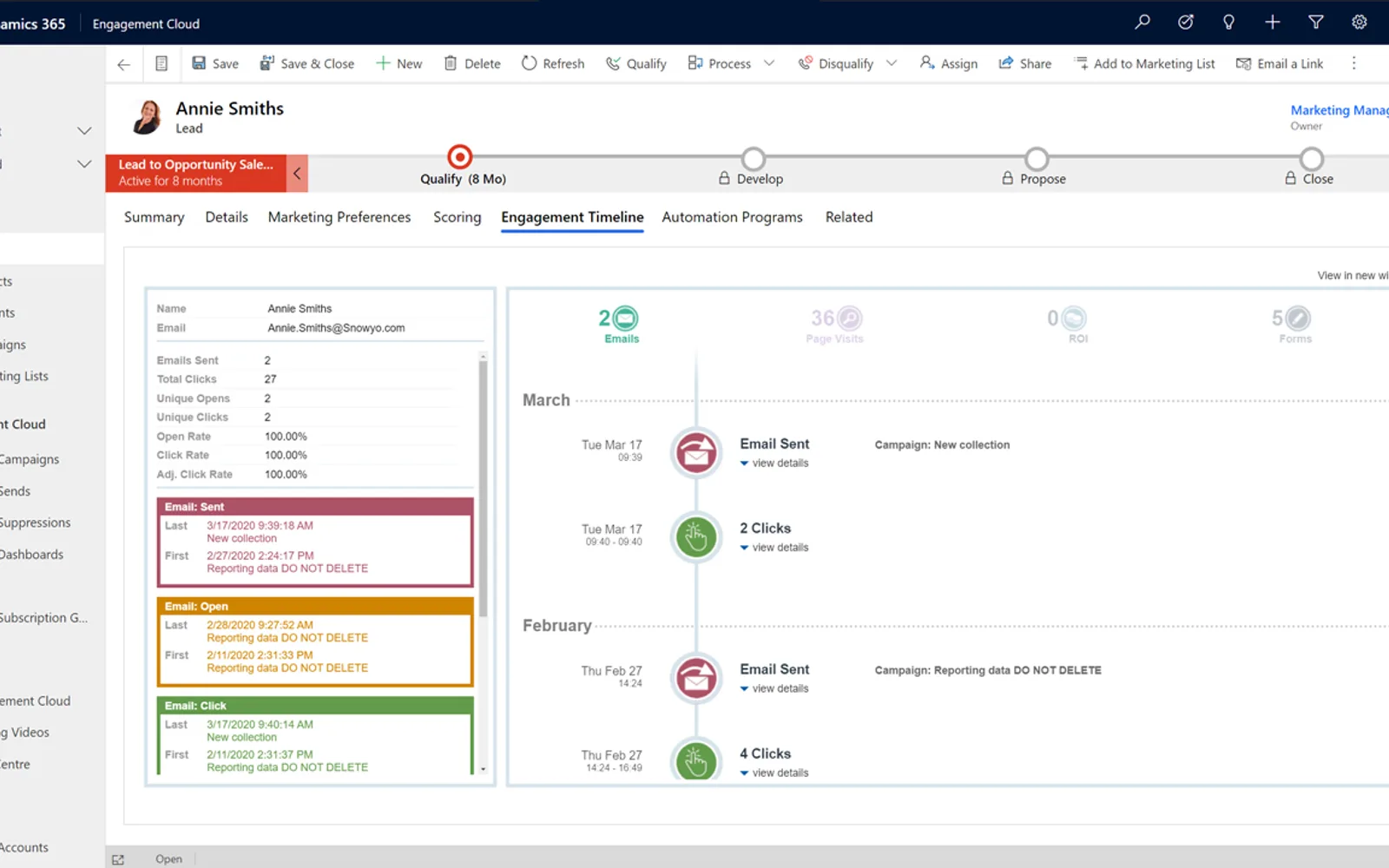Open the settings gear icon
The image size is (1389, 868).
[x=1359, y=23]
